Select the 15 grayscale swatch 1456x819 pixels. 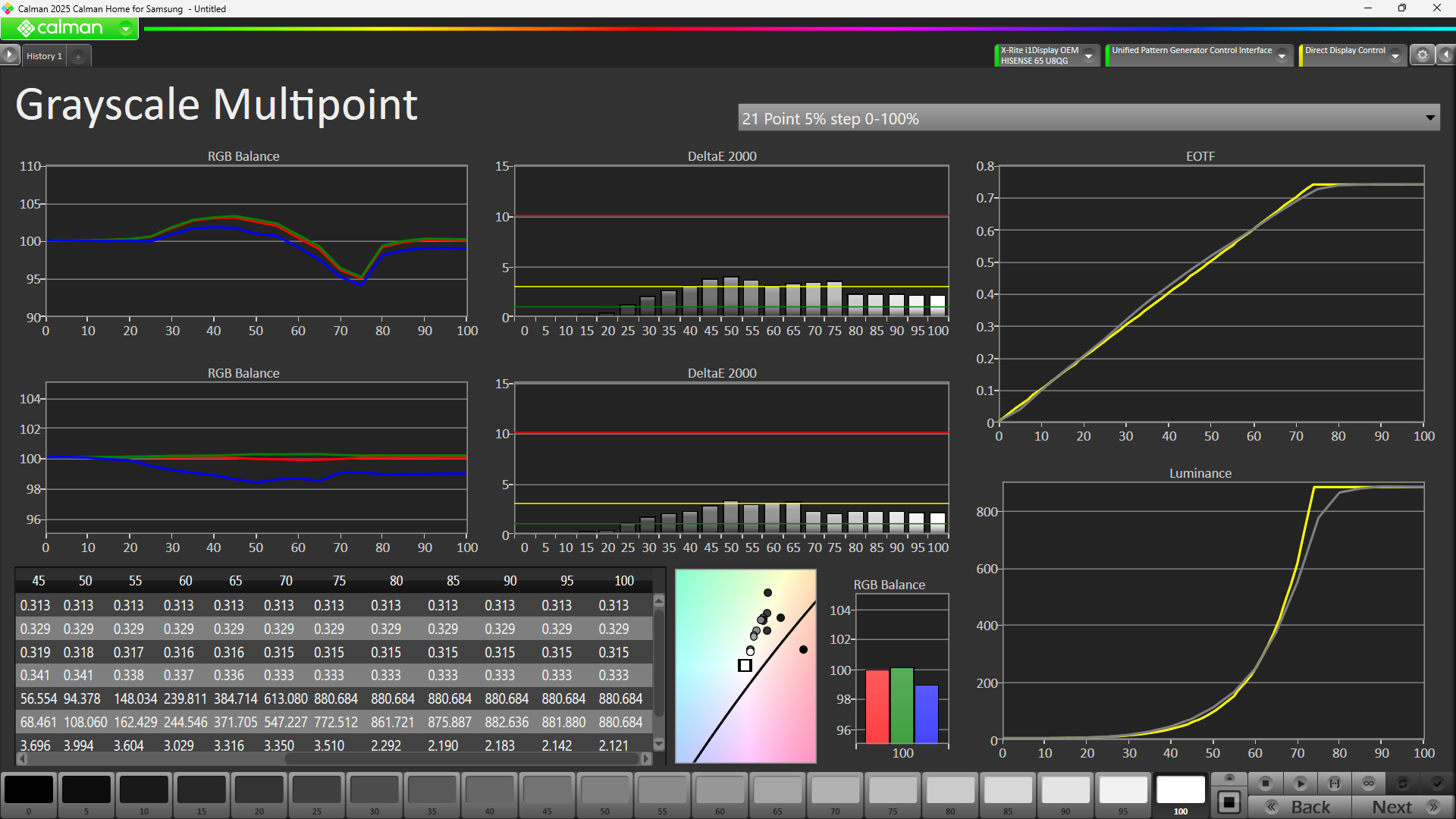202,795
